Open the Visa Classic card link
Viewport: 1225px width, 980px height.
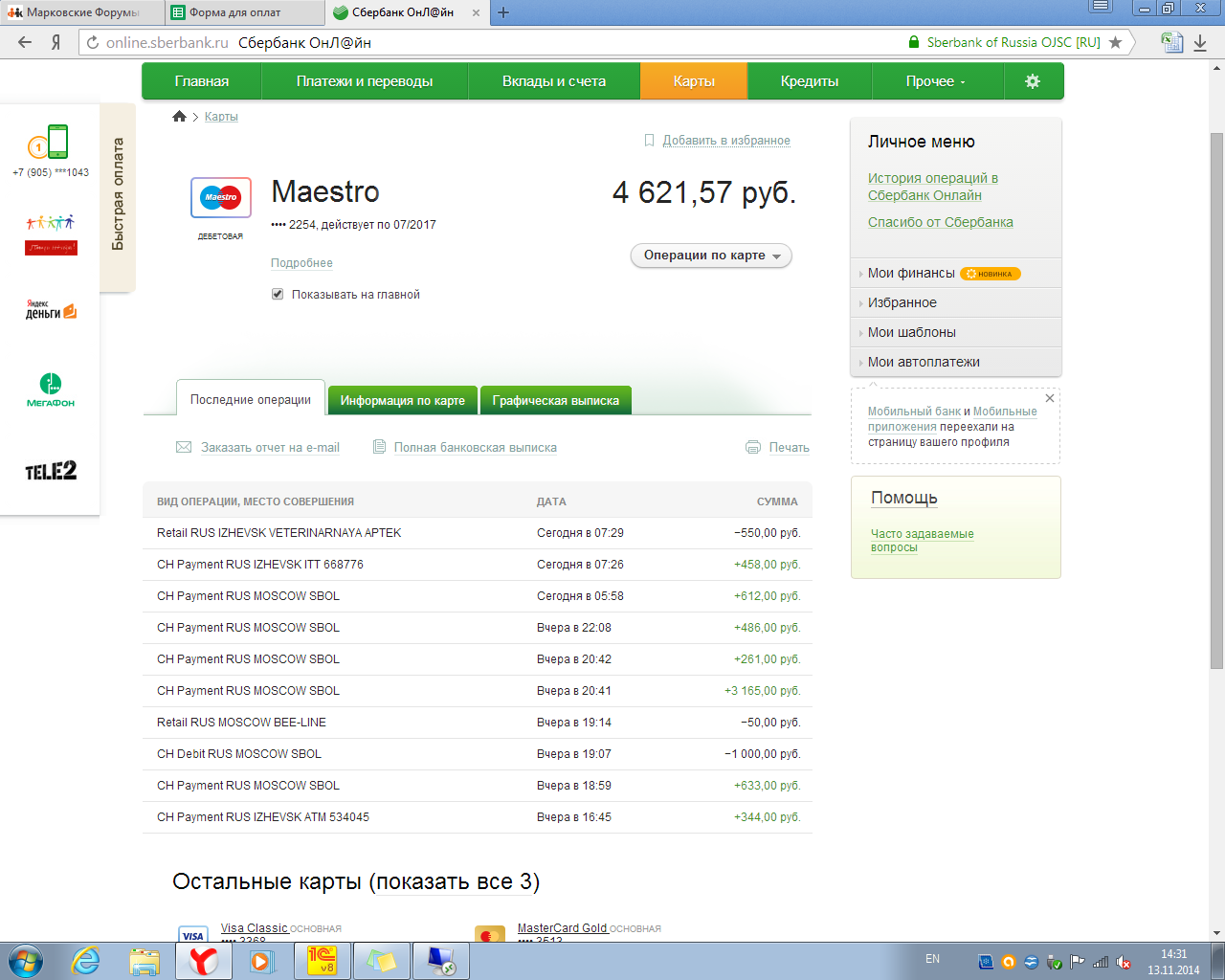254,928
